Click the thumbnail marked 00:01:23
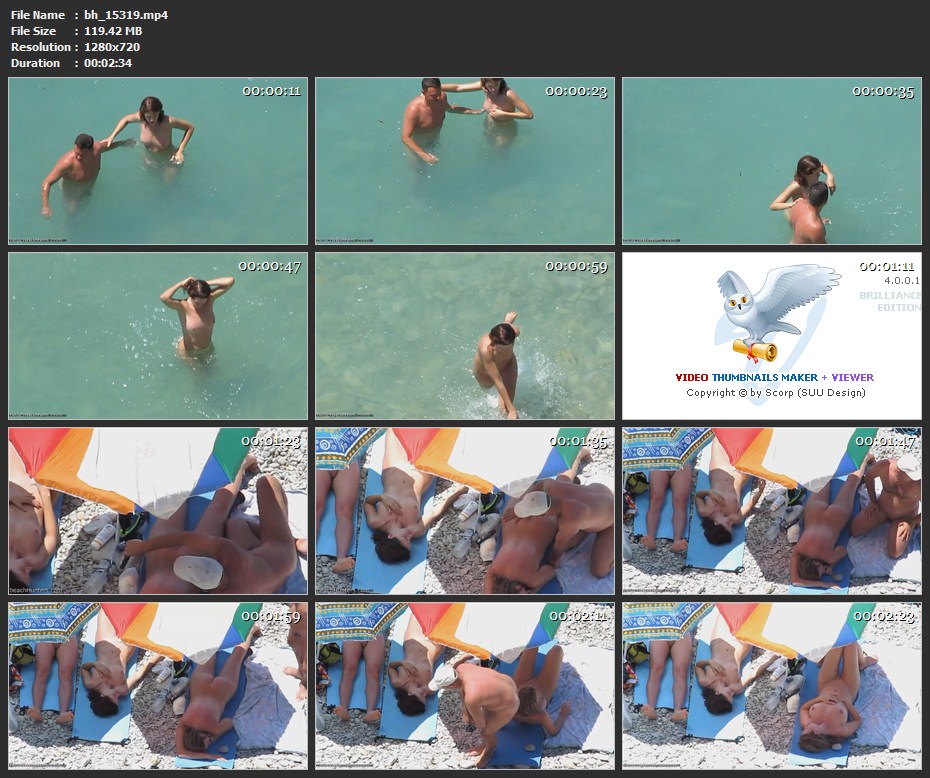Viewport: 930px width, 778px height. click(158, 511)
